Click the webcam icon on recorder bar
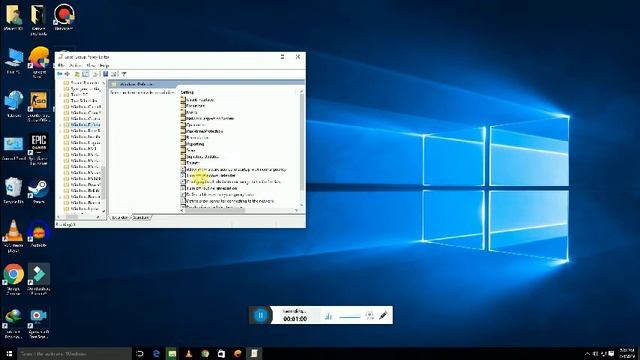 (370, 316)
